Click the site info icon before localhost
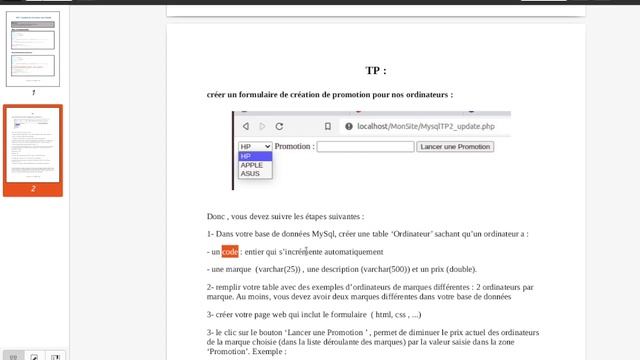This screenshot has width=640, height=360. coord(349,127)
